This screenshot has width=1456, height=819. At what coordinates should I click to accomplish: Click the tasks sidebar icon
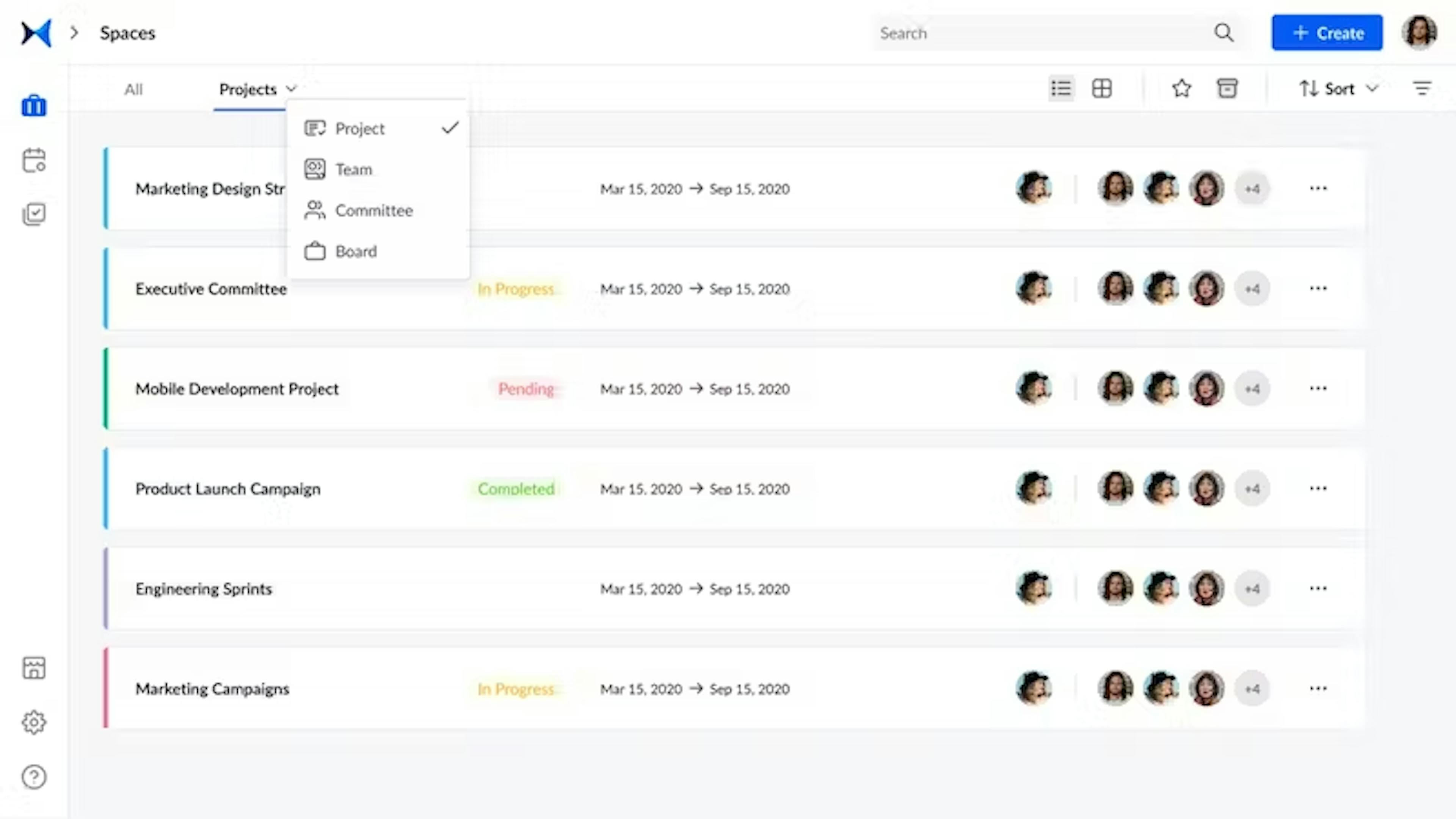34,213
